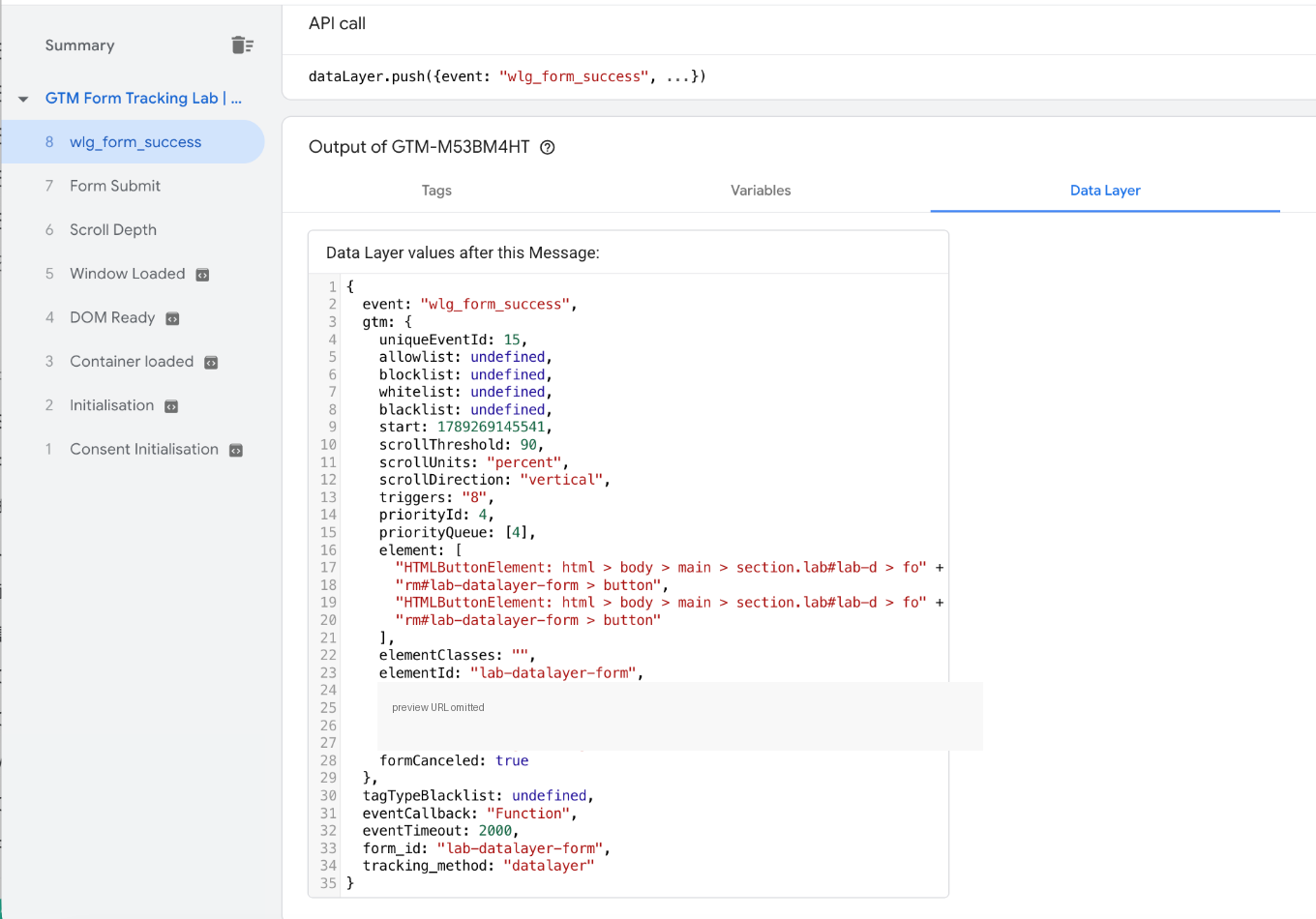The image size is (1316, 919).
Task: Click 'Data Layer values after this Message:' header
Action: (463, 252)
